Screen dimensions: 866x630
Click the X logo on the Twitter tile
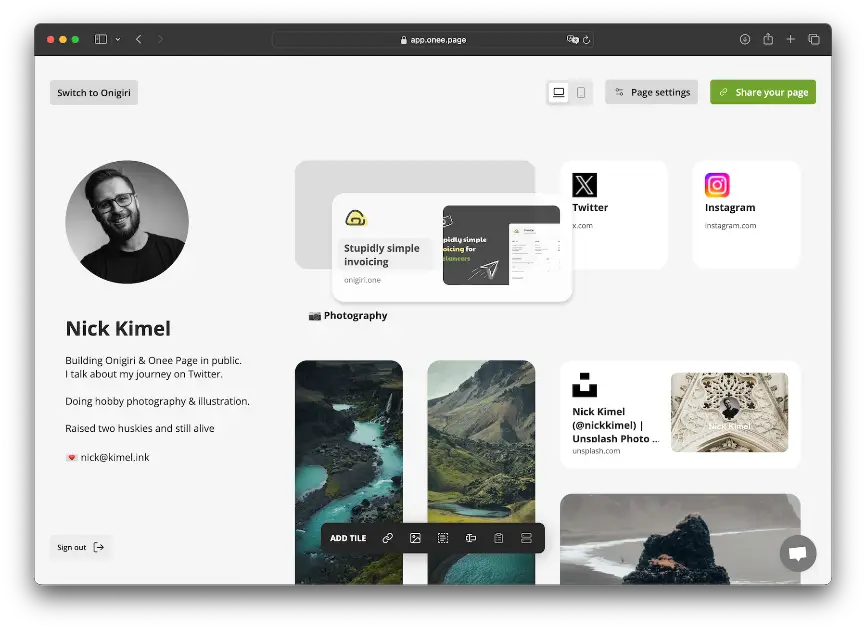[583, 184]
